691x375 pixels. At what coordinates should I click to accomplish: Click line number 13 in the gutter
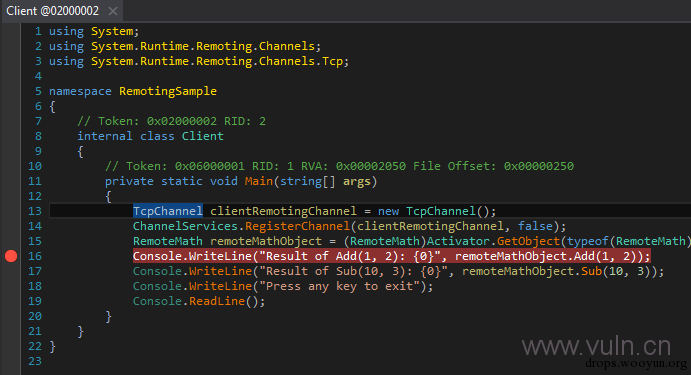click(35, 211)
